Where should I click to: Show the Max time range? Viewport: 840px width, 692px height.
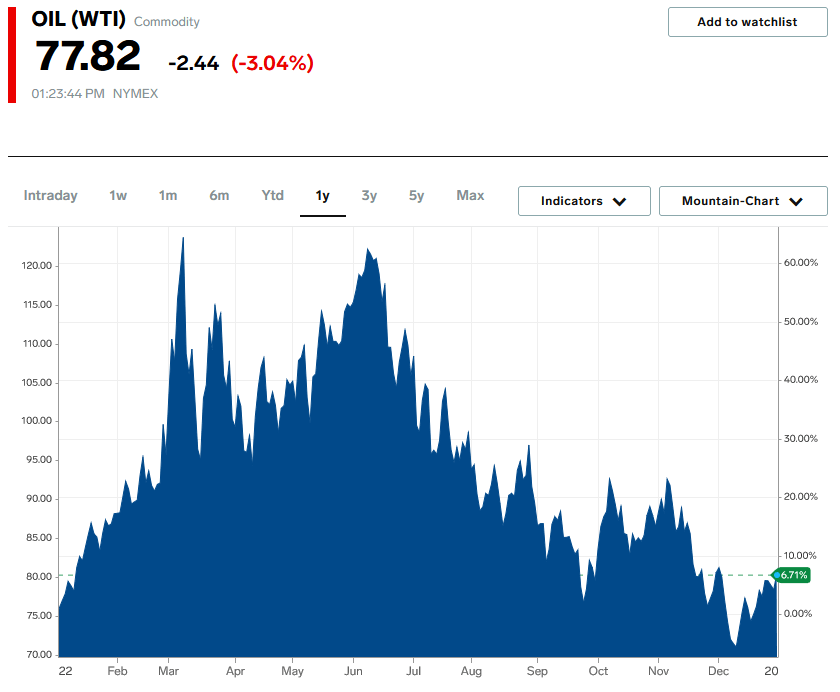click(x=470, y=195)
